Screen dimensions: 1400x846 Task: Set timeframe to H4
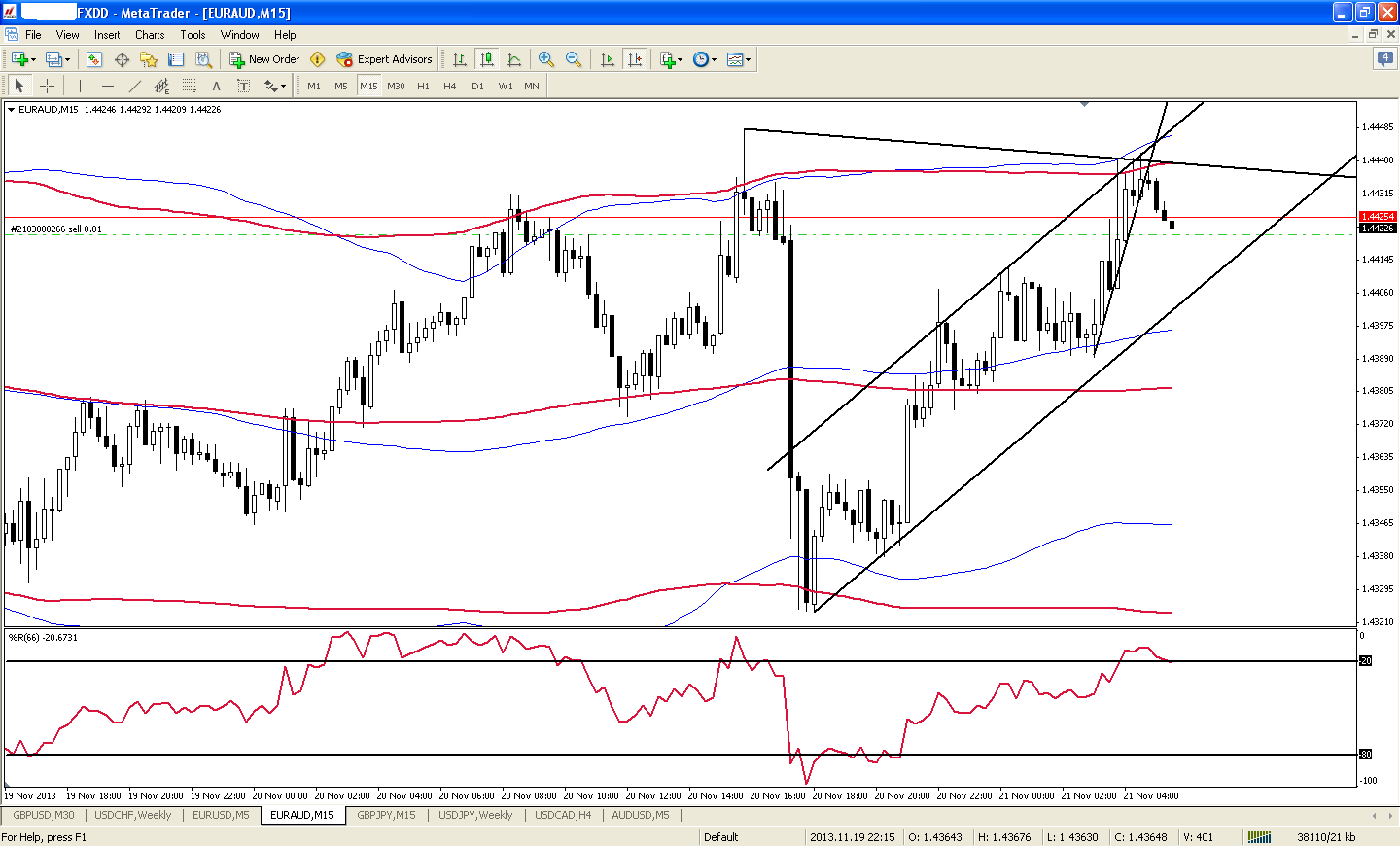[449, 86]
